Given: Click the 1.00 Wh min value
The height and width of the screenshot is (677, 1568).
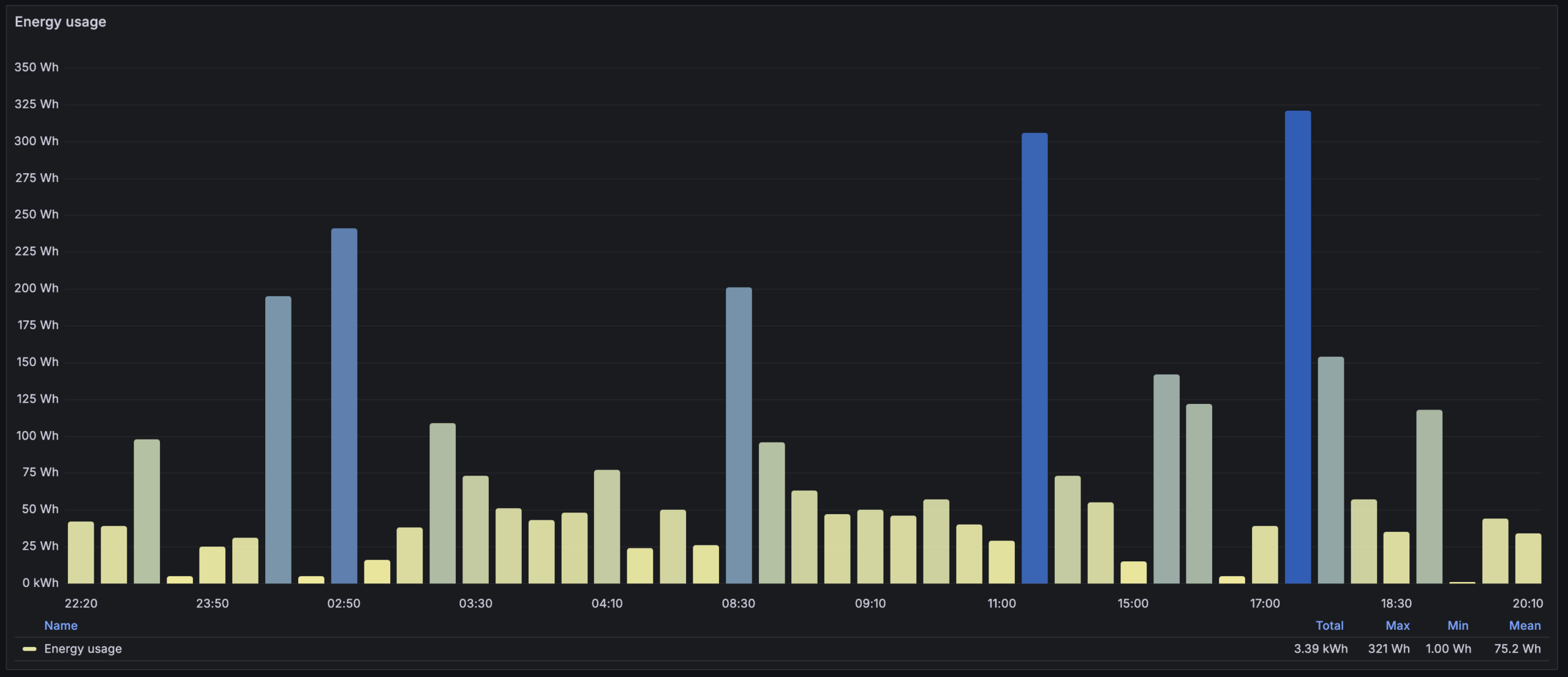Looking at the screenshot, I should [x=1448, y=649].
